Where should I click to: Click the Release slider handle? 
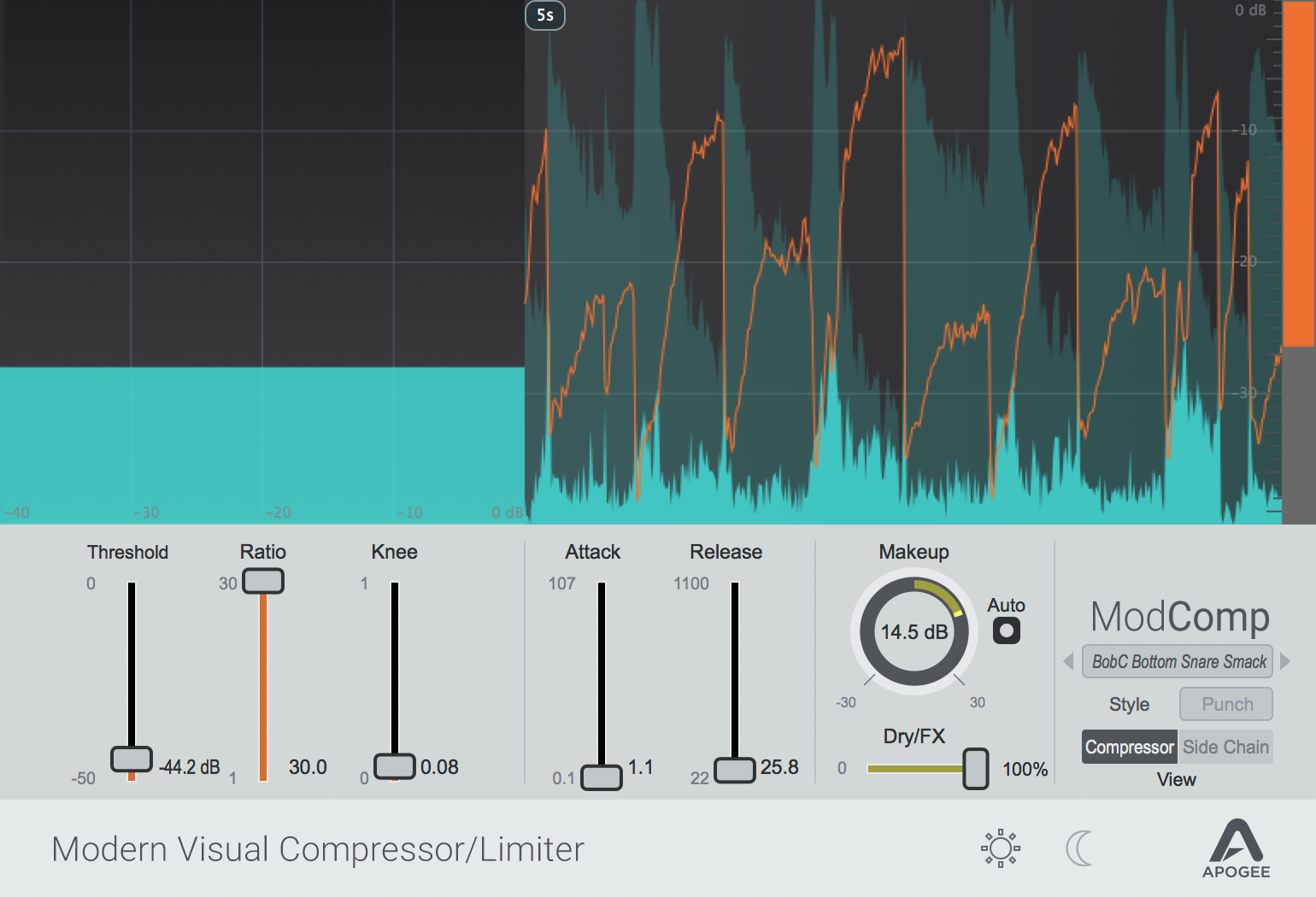[735, 769]
